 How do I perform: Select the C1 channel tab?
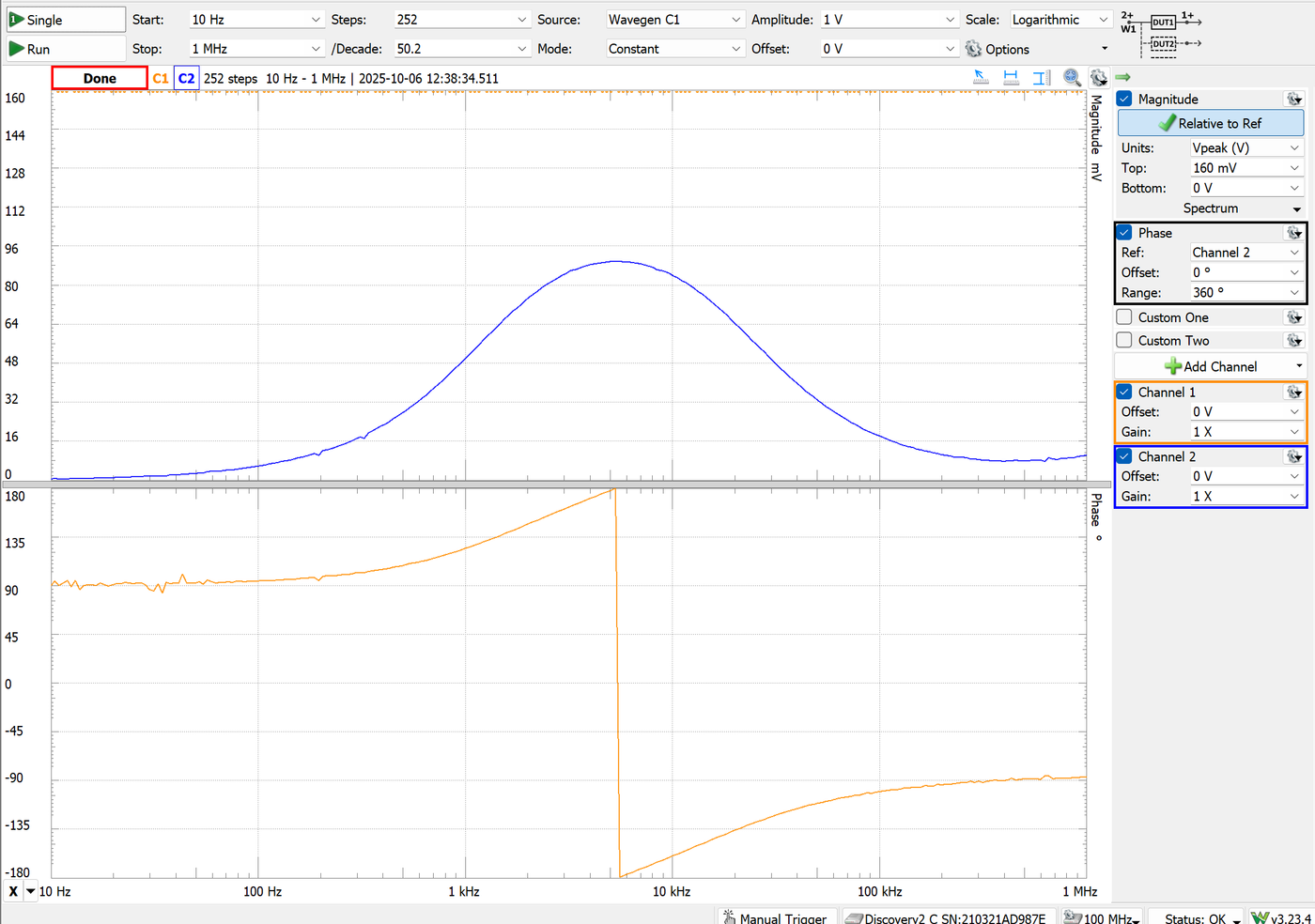pyautogui.click(x=161, y=78)
